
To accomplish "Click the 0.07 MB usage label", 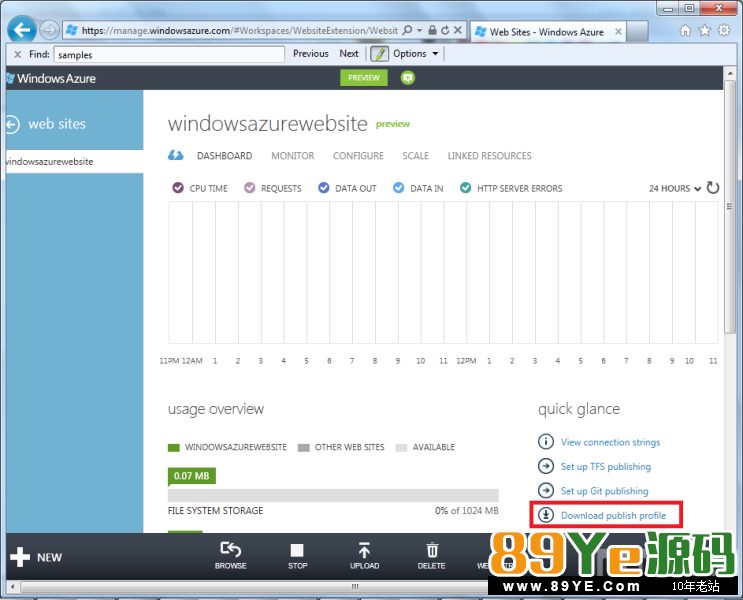I will point(191,476).
